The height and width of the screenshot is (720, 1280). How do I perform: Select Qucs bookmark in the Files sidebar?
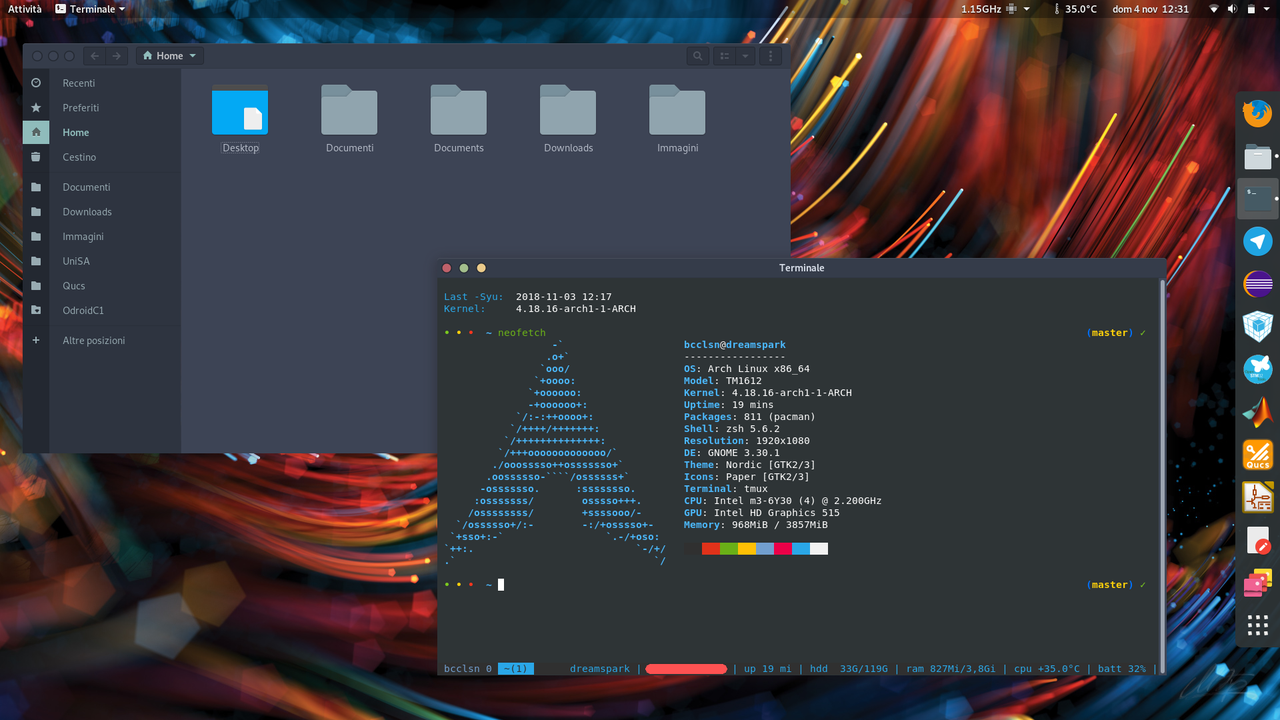point(101,286)
